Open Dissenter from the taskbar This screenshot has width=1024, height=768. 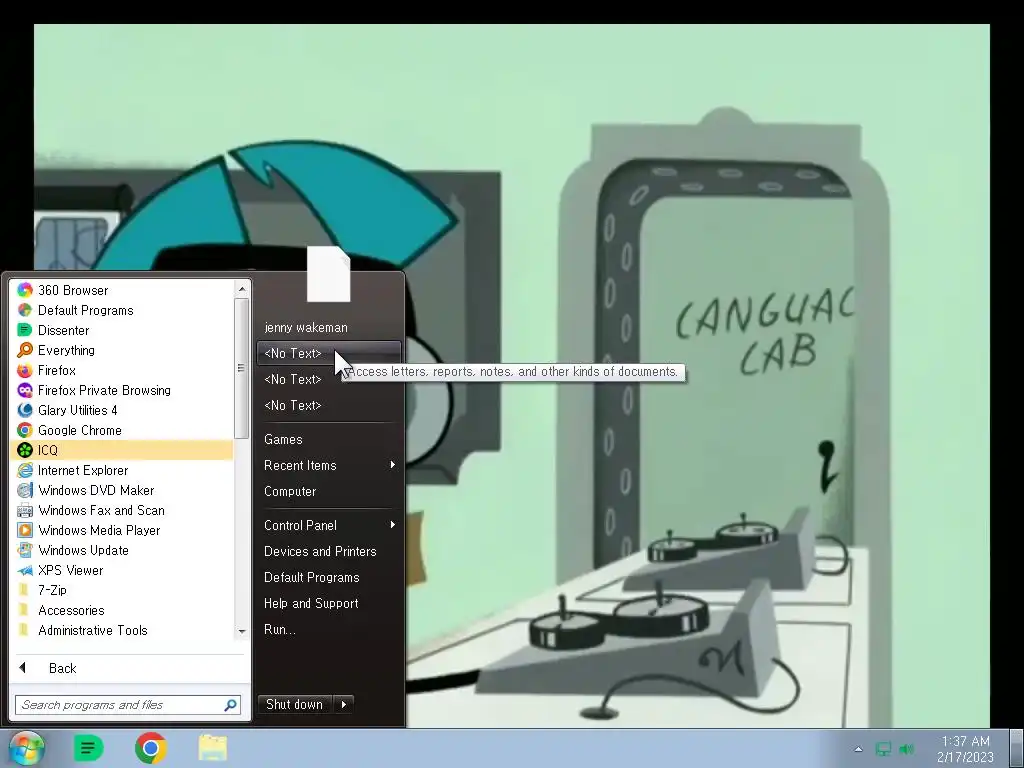pos(88,748)
